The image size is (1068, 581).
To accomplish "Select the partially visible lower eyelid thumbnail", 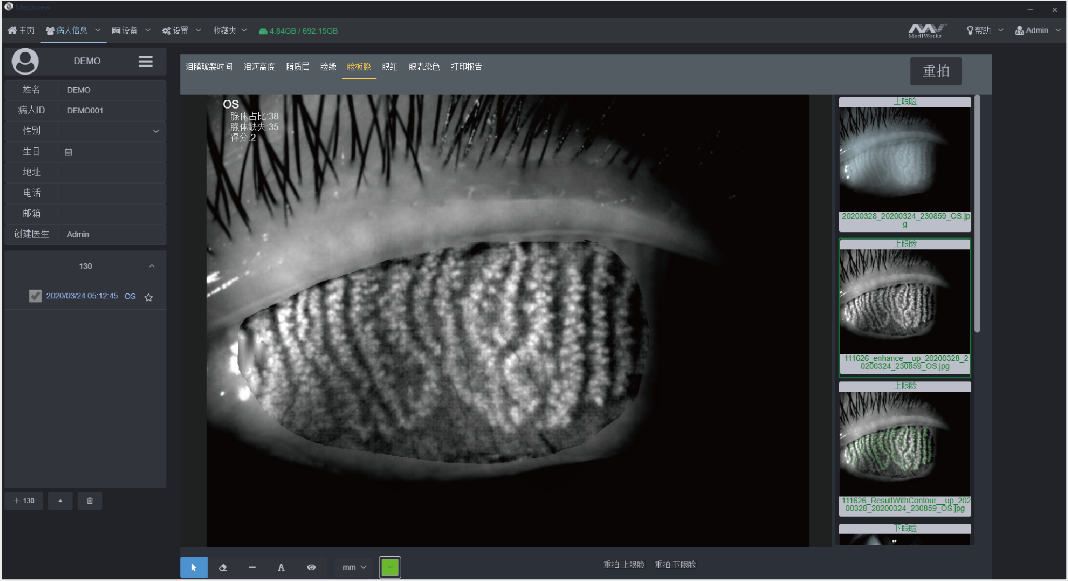I will 905,534.
